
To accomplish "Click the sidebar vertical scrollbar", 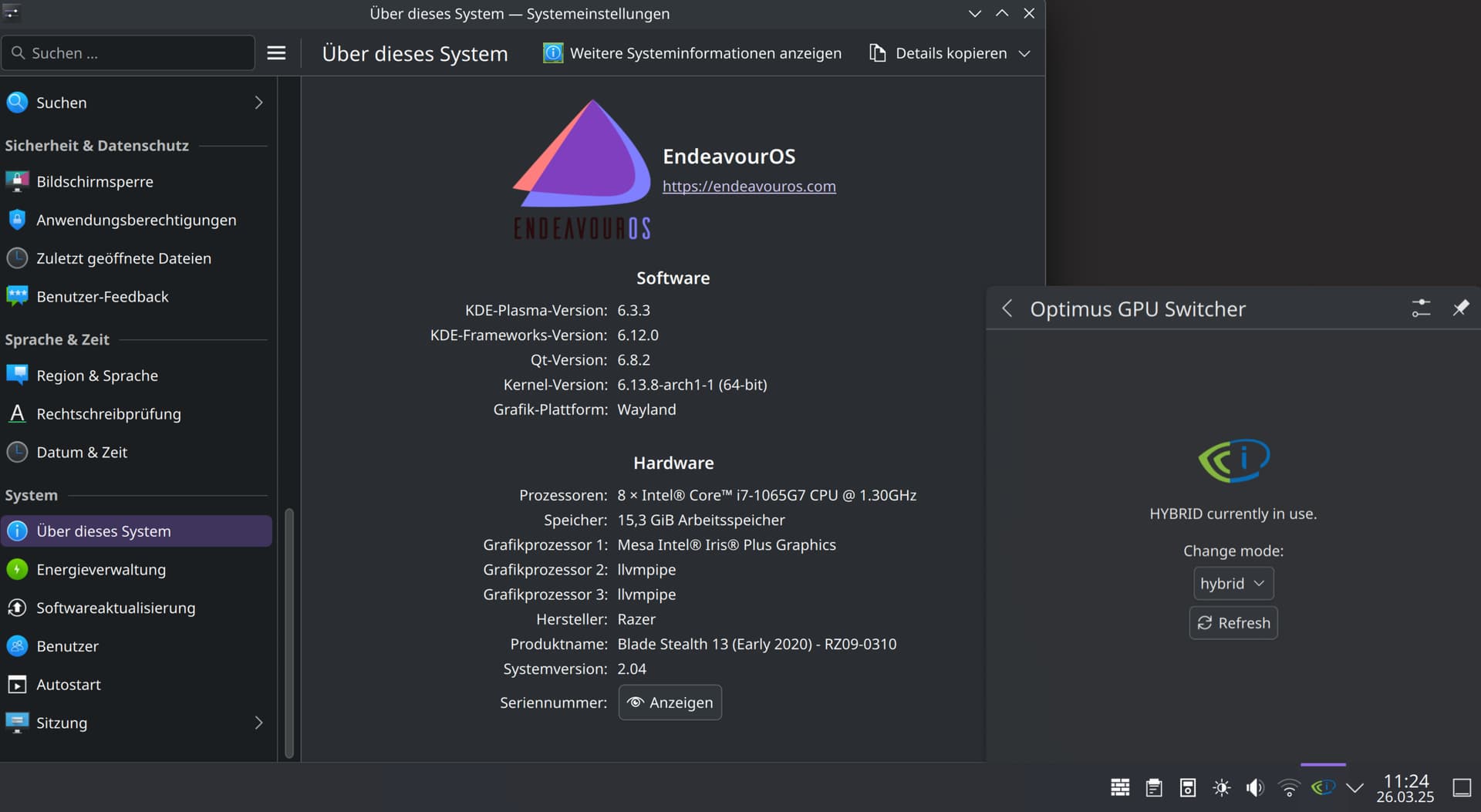I will coord(289,632).
